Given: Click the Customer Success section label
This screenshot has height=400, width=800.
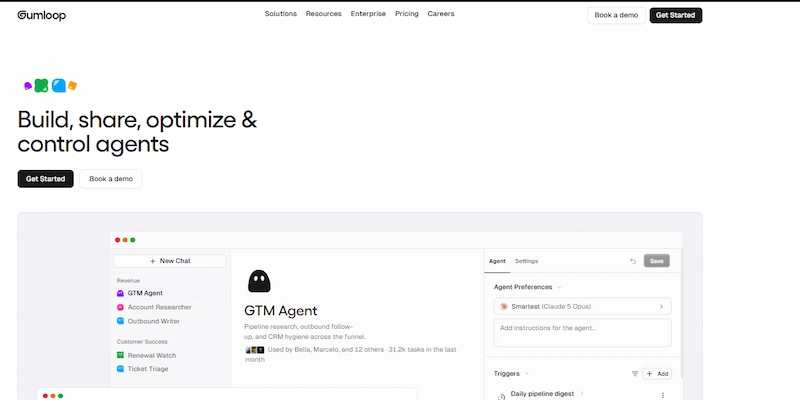Looking at the screenshot, I should click(142, 342).
